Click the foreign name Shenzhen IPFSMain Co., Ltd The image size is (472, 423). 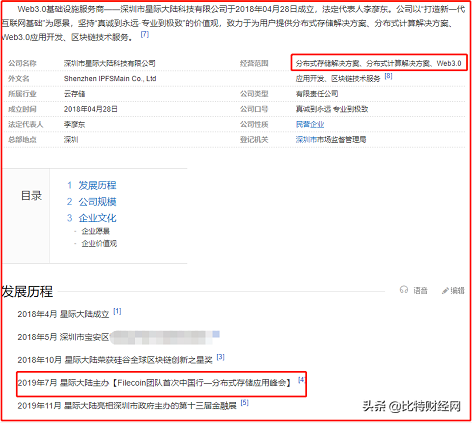point(110,79)
